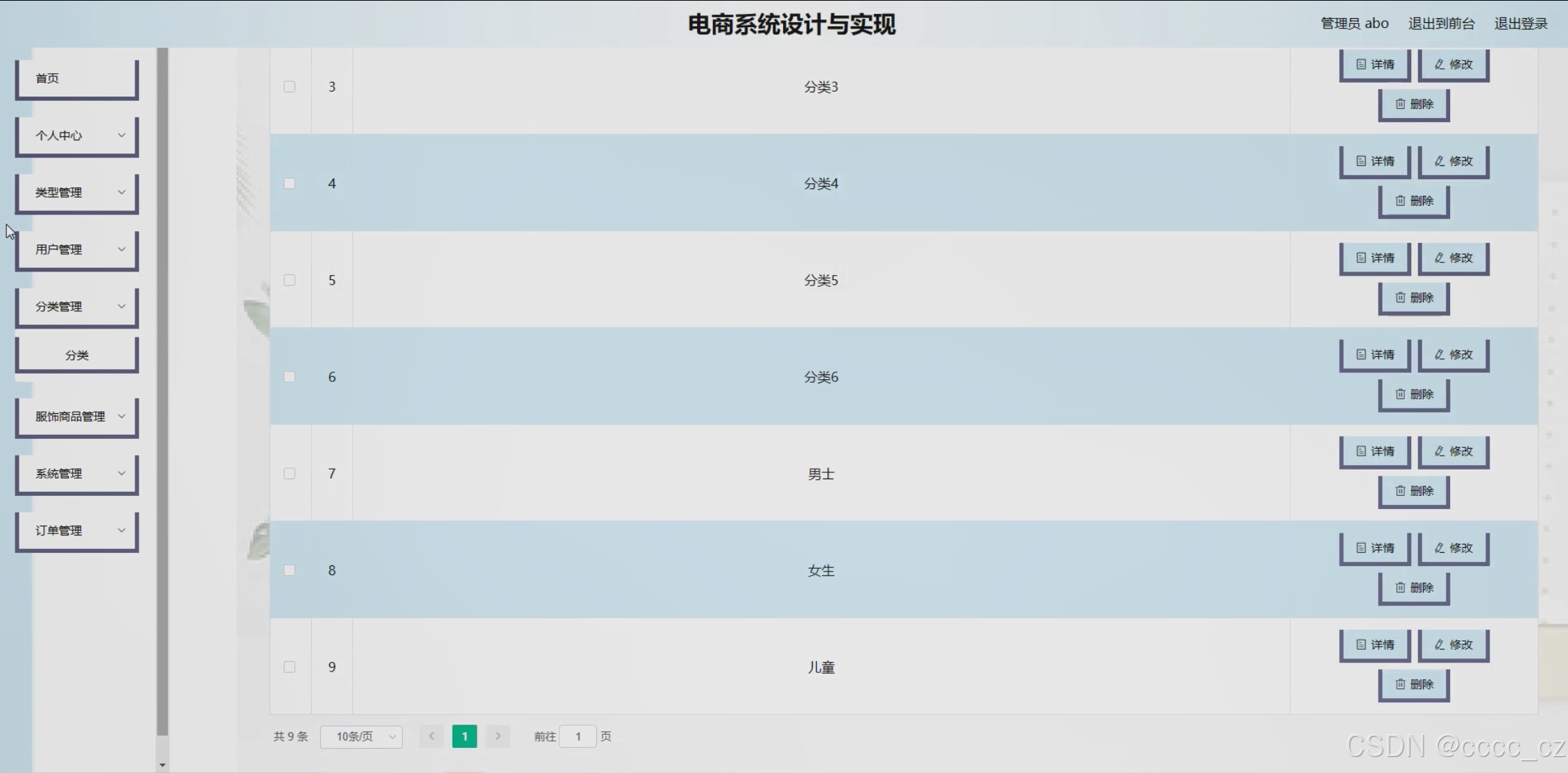Image resolution: width=1568 pixels, height=773 pixels.
Task: Click the 退出到前台 link
Action: [x=1441, y=24]
